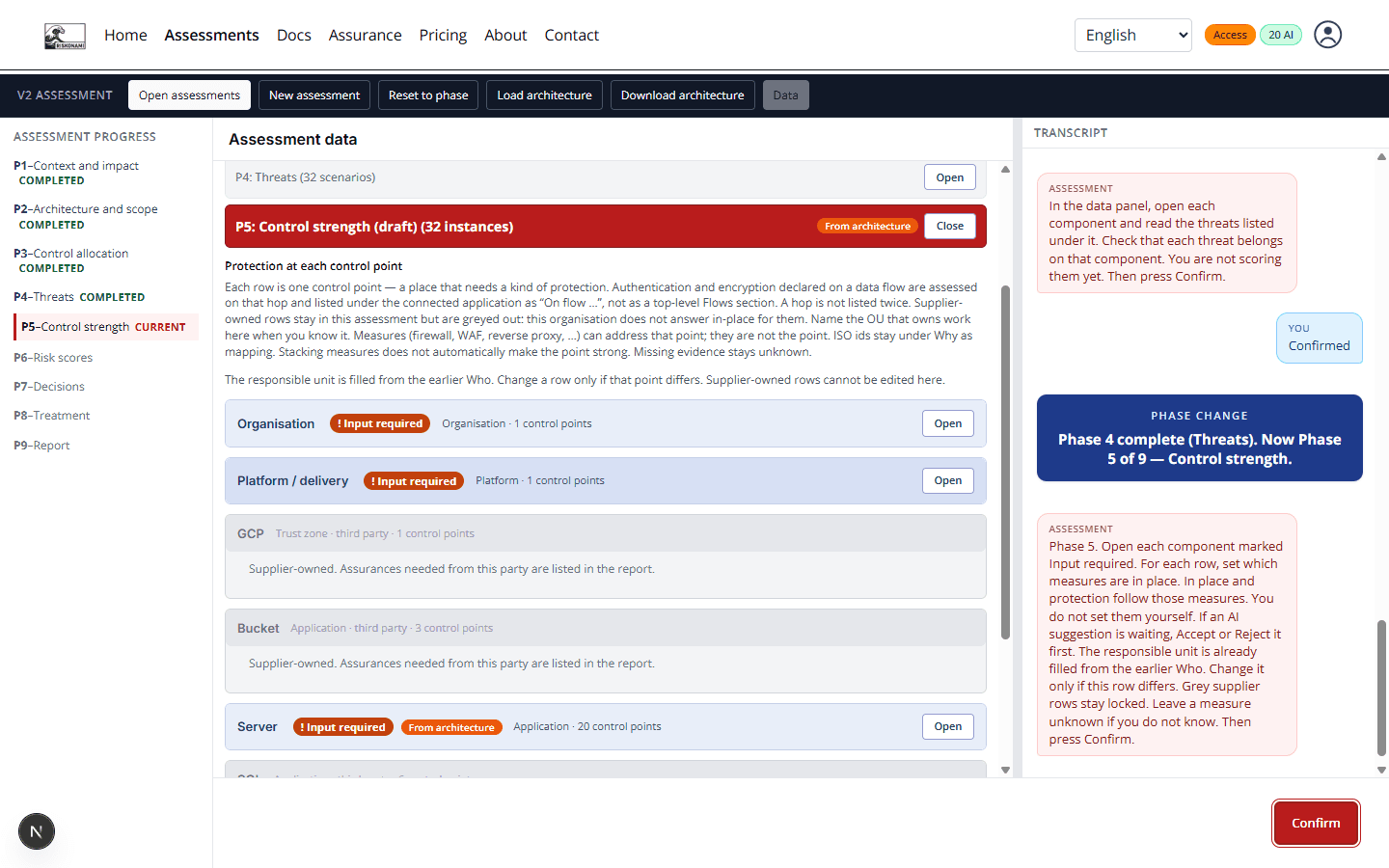The image size is (1389, 868).
Task: Open the Assurance menu item
Action: tap(365, 35)
